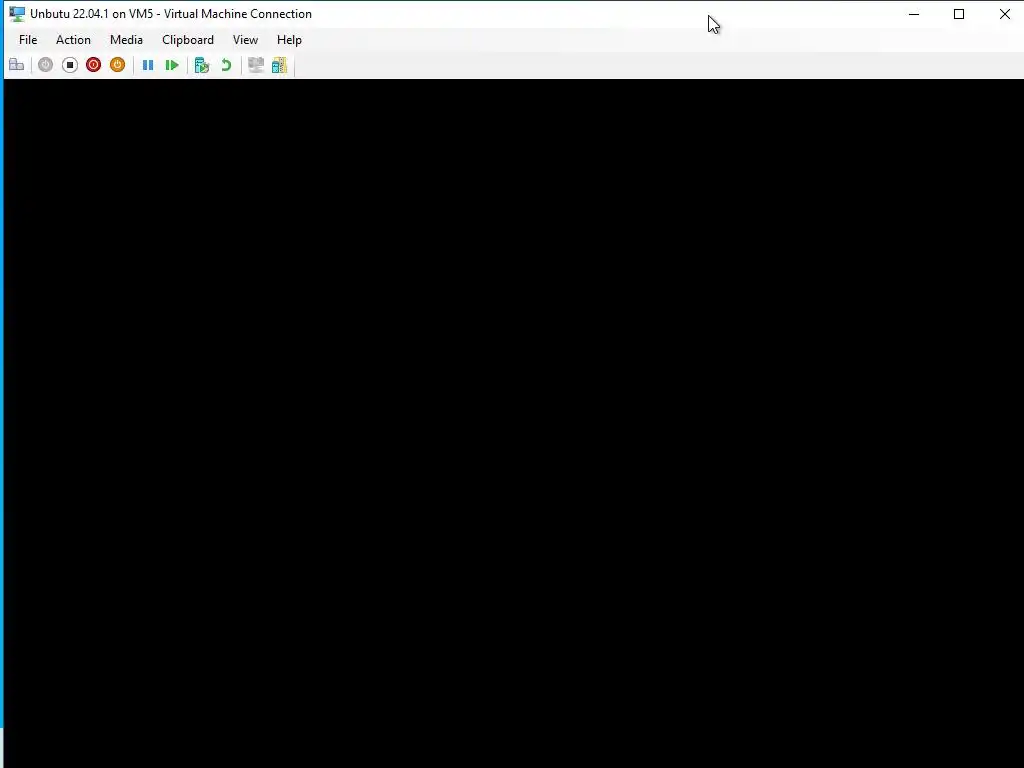Maximize the Virtual Machine Connection window
Viewport: 1024px width, 768px height.
(x=959, y=14)
